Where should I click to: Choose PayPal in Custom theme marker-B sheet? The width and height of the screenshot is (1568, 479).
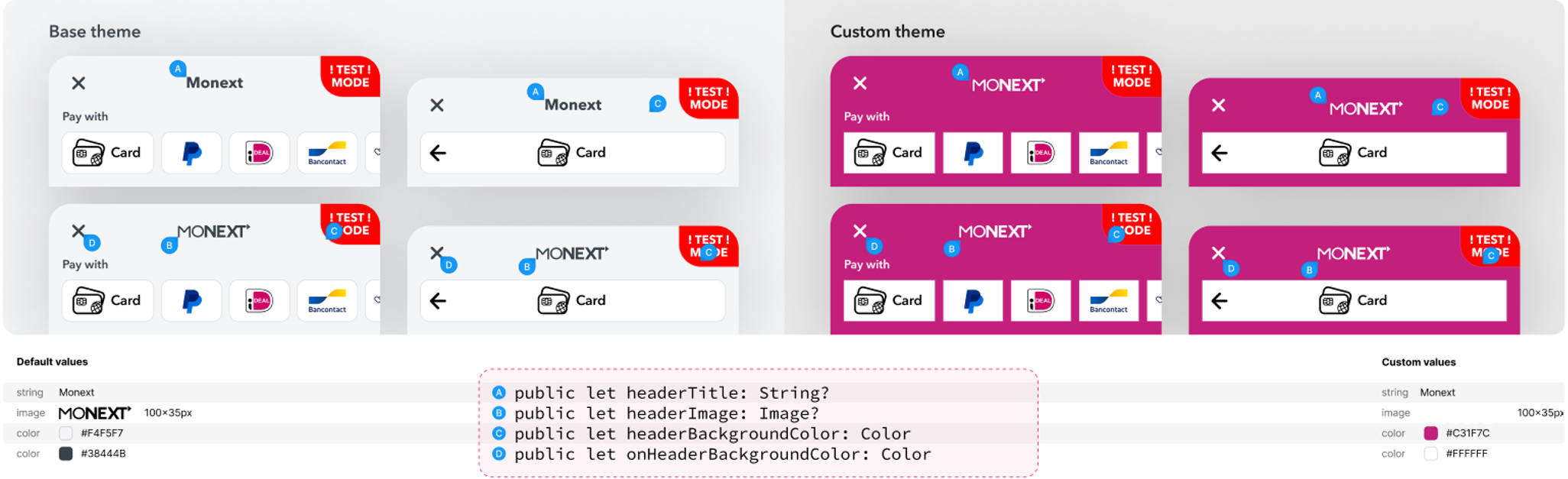click(974, 301)
